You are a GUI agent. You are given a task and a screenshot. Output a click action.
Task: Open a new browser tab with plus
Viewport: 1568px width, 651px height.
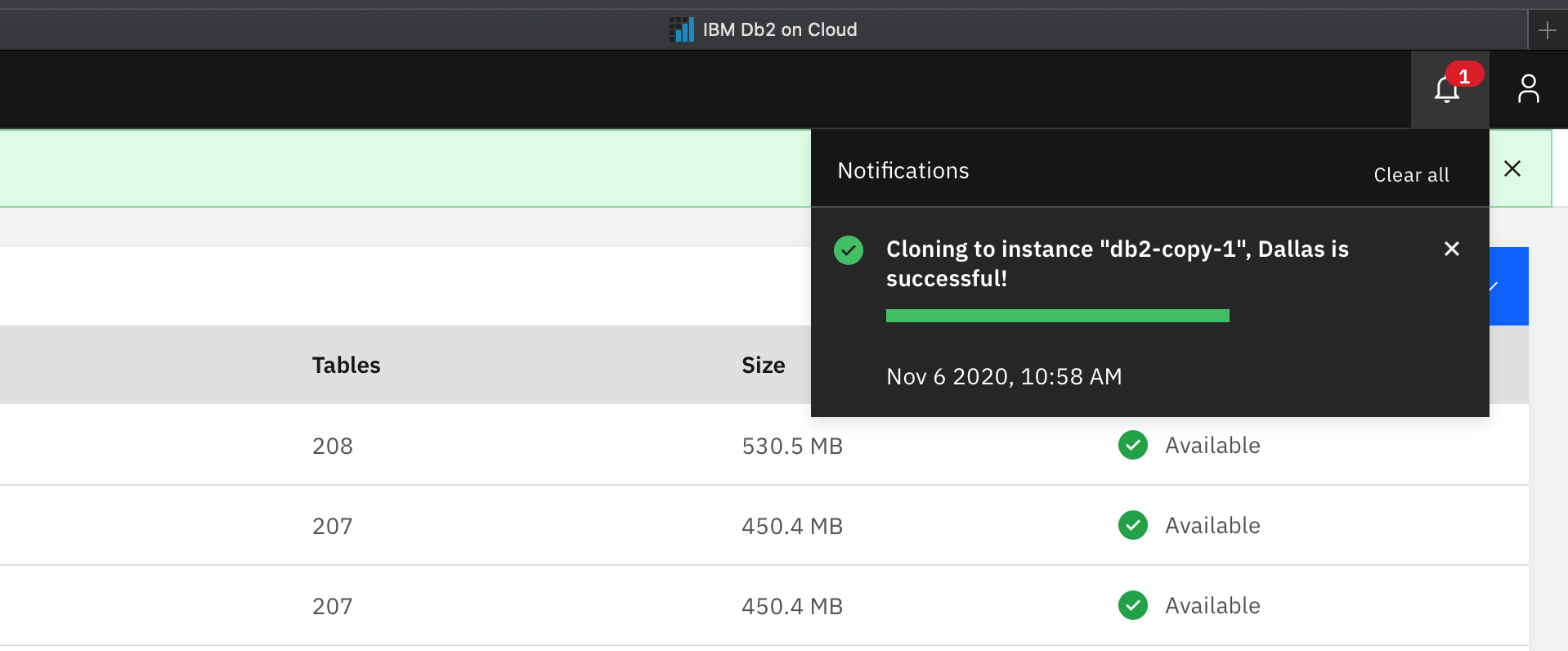pyautogui.click(x=1547, y=31)
